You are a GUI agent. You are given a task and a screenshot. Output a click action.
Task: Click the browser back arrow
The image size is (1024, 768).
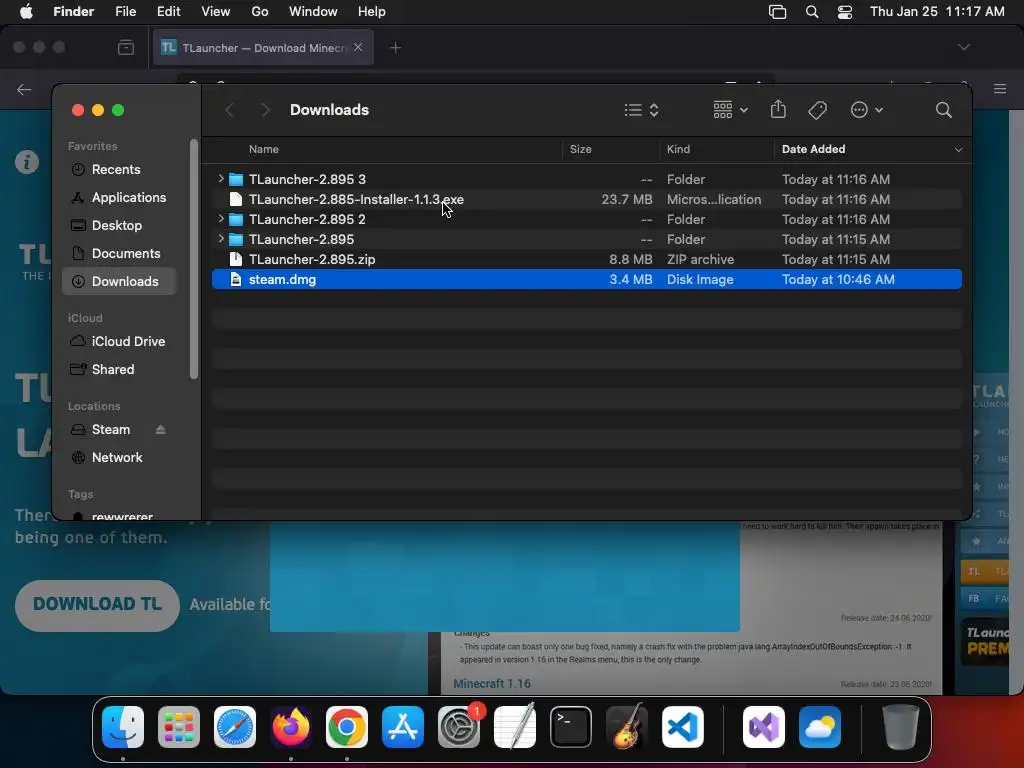coord(24,89)
